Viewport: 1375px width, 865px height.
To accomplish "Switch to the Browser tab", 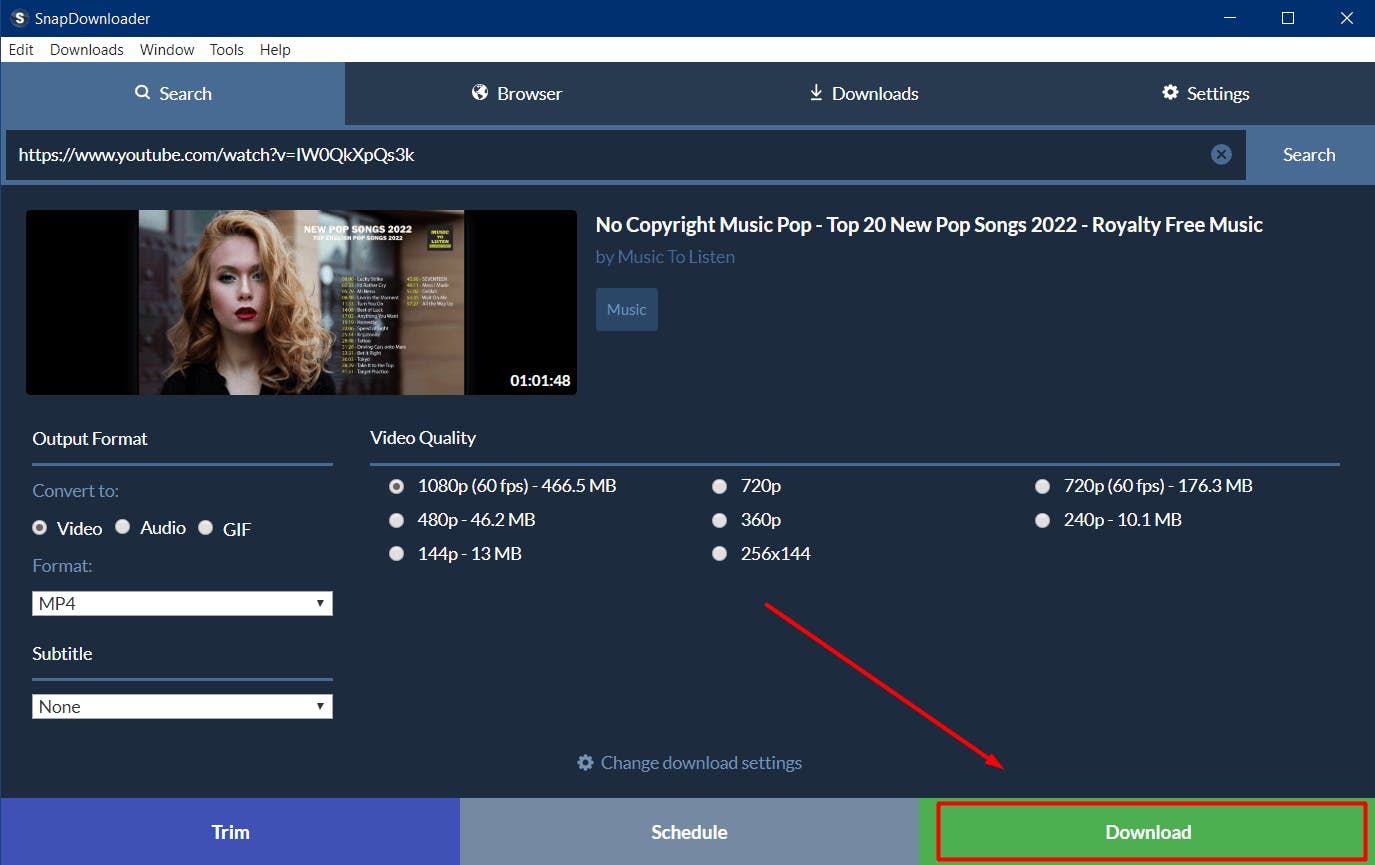I will (517, 93).
